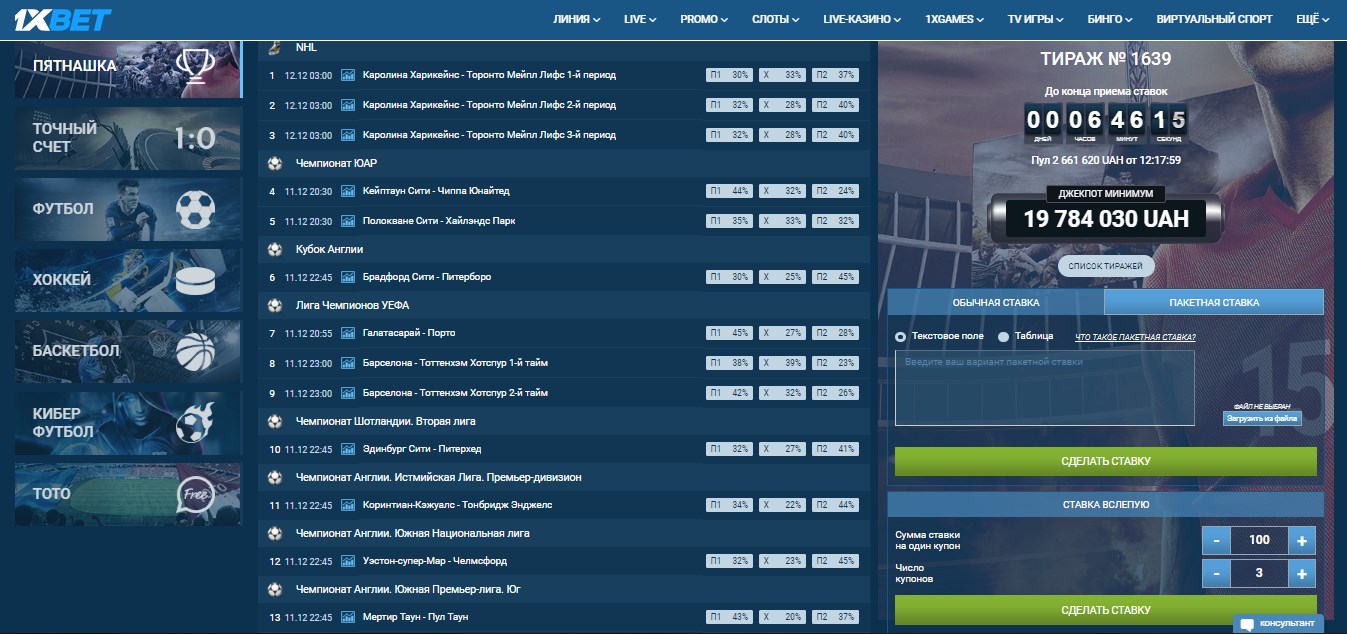Pick П2 41% for Эдинбург Сити - Питерхед

click(835, 449)
